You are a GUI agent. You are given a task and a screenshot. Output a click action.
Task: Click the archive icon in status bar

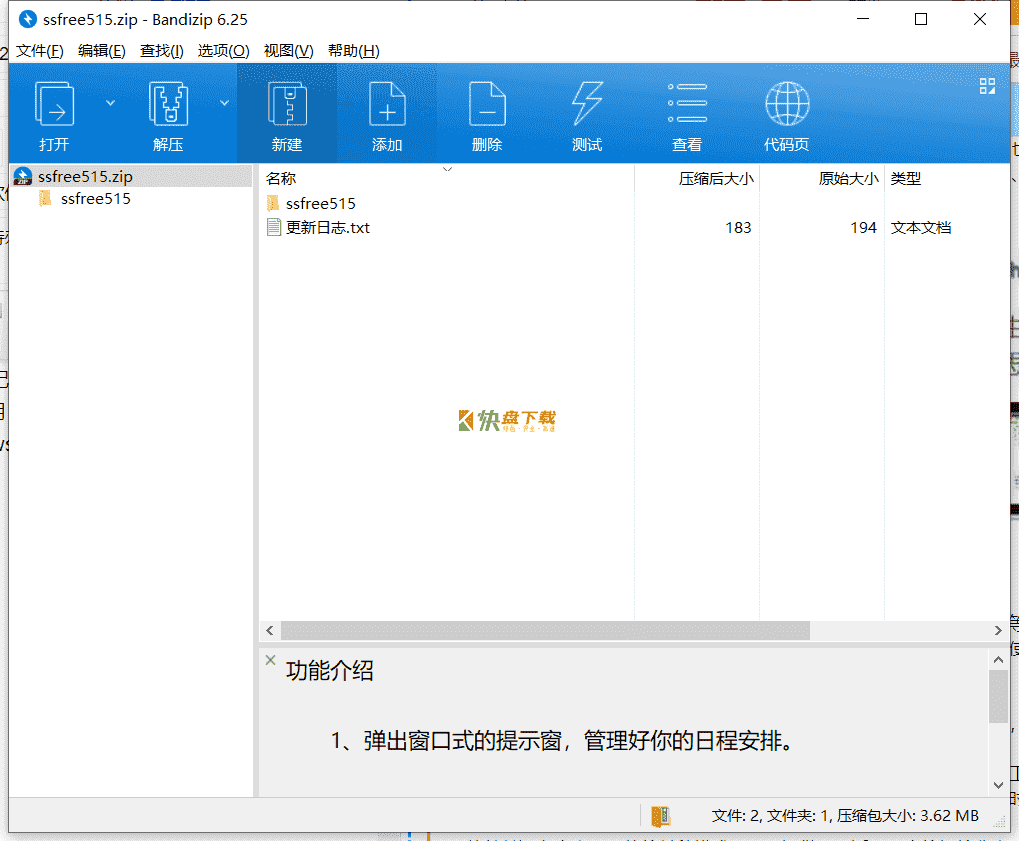(660, 816)
